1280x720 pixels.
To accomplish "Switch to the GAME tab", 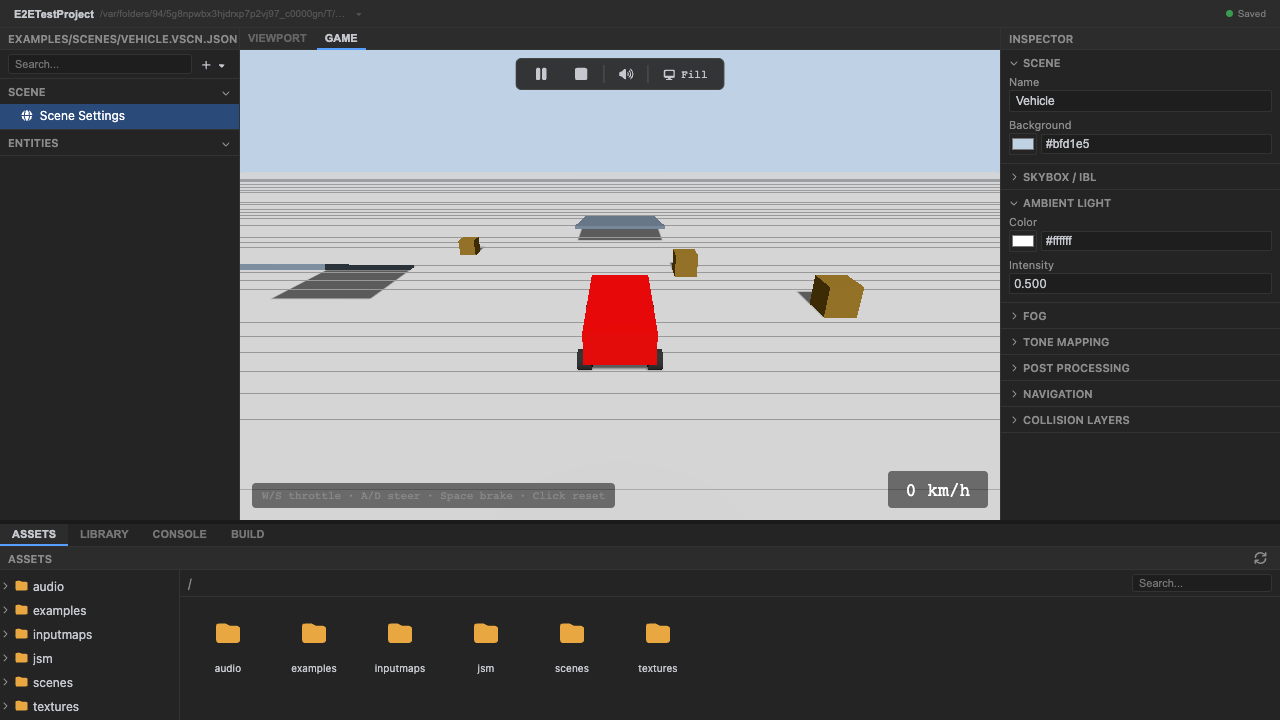I will point(341,38).
